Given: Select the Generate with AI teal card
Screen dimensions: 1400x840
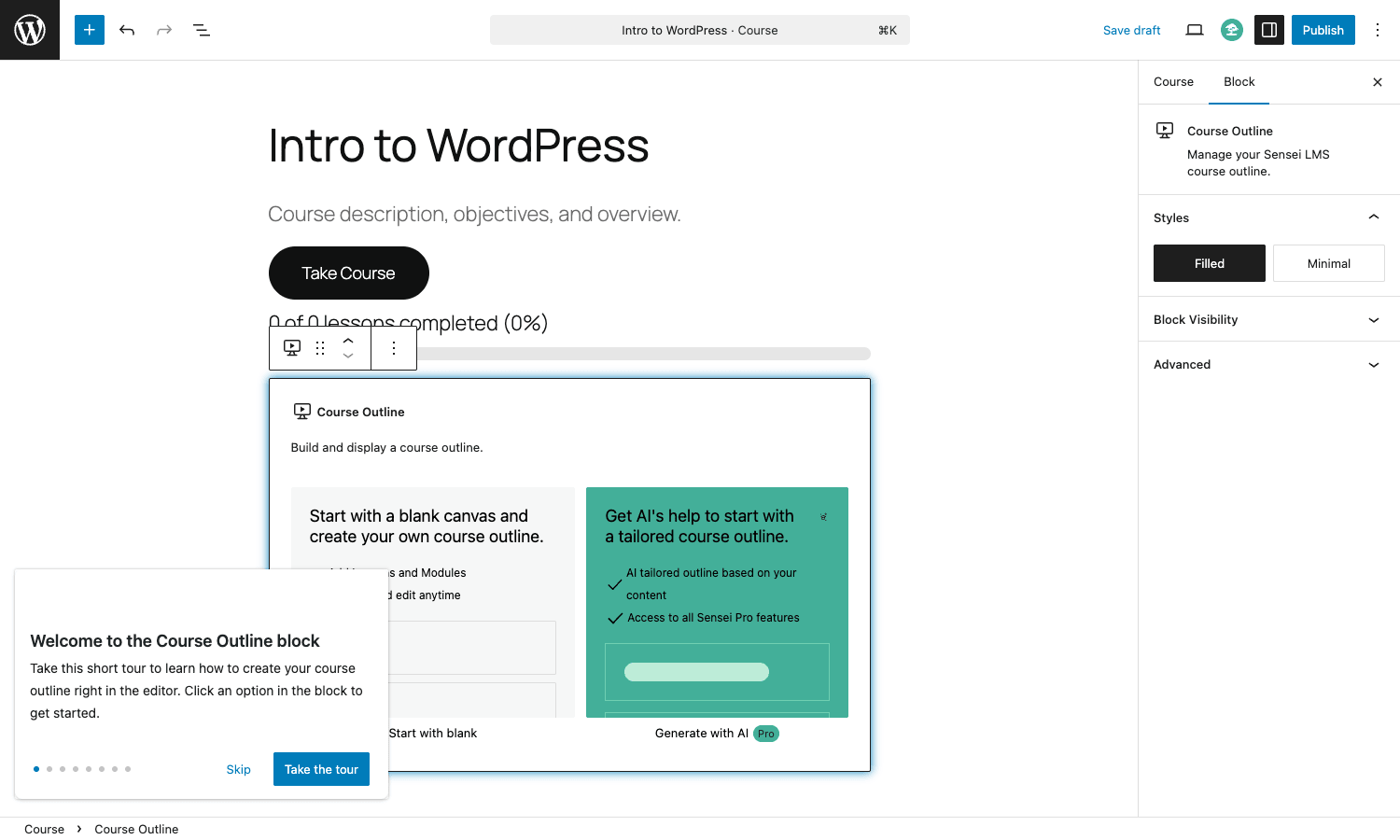Looking at the screenshot, I should pos(717,602).
